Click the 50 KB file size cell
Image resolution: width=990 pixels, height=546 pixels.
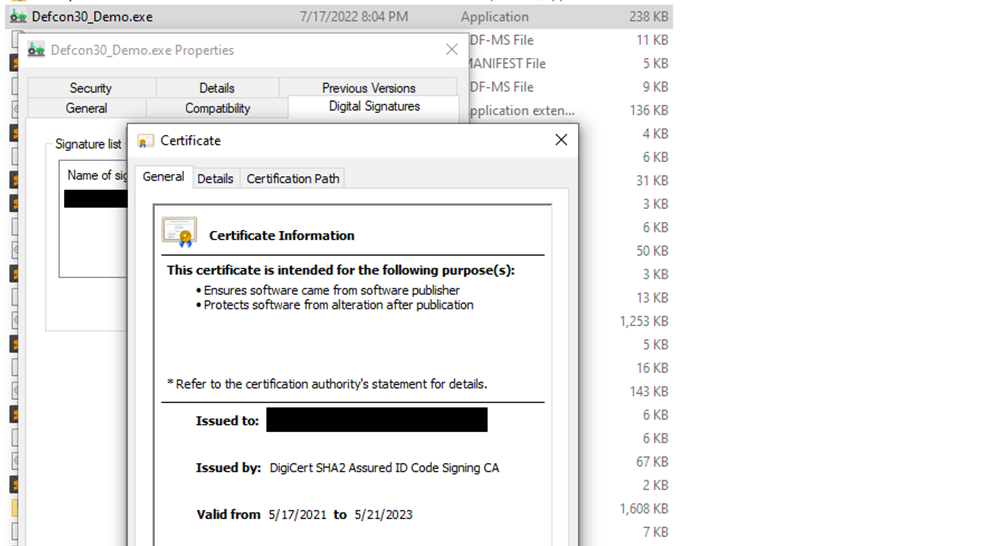pyautogui.click(x=652, y=251)
